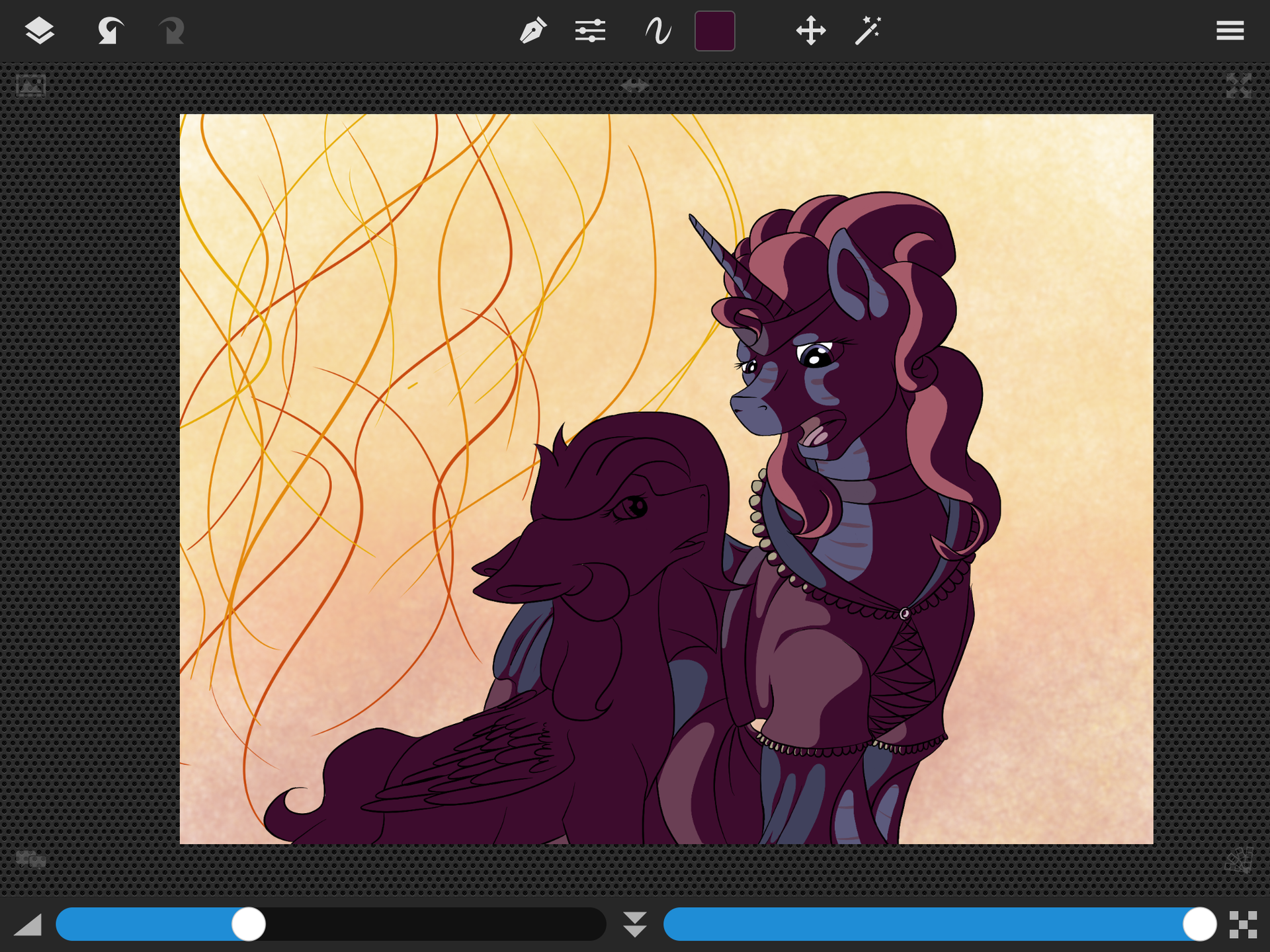This screenshot has height=952, width=1270.
Task: Tap the faded icon in the lower-right canvas corner
Action: coord(1239,860)
